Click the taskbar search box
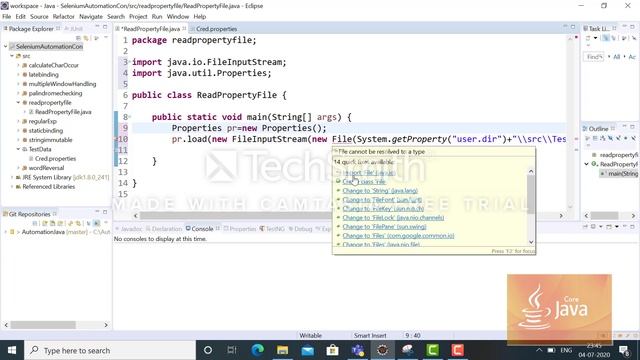The width and height of the screenshot is (640, 360). click(x=110, y=350)
